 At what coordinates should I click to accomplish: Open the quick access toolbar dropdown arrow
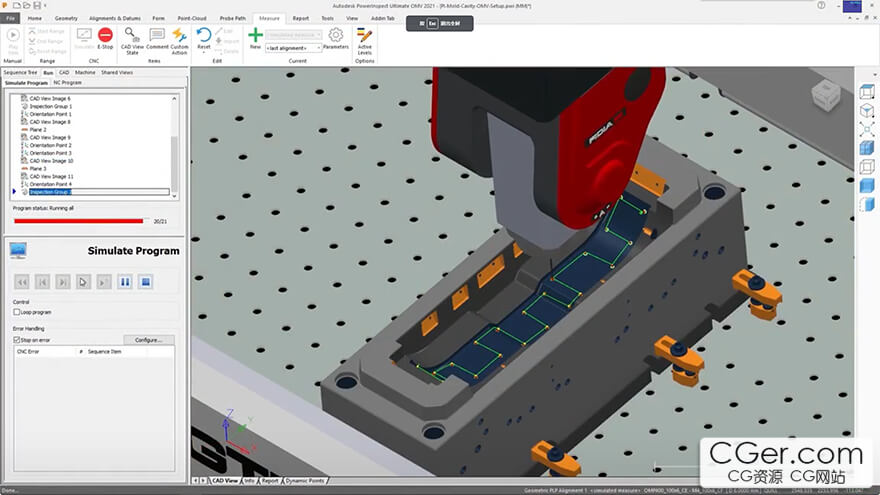(45, 6)
